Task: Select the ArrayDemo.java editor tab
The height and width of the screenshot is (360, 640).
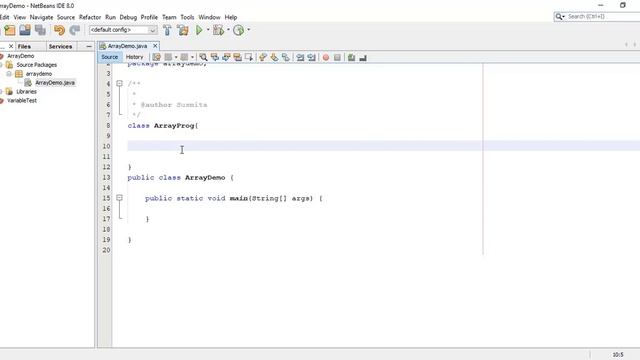Action: tap(127, 46)
